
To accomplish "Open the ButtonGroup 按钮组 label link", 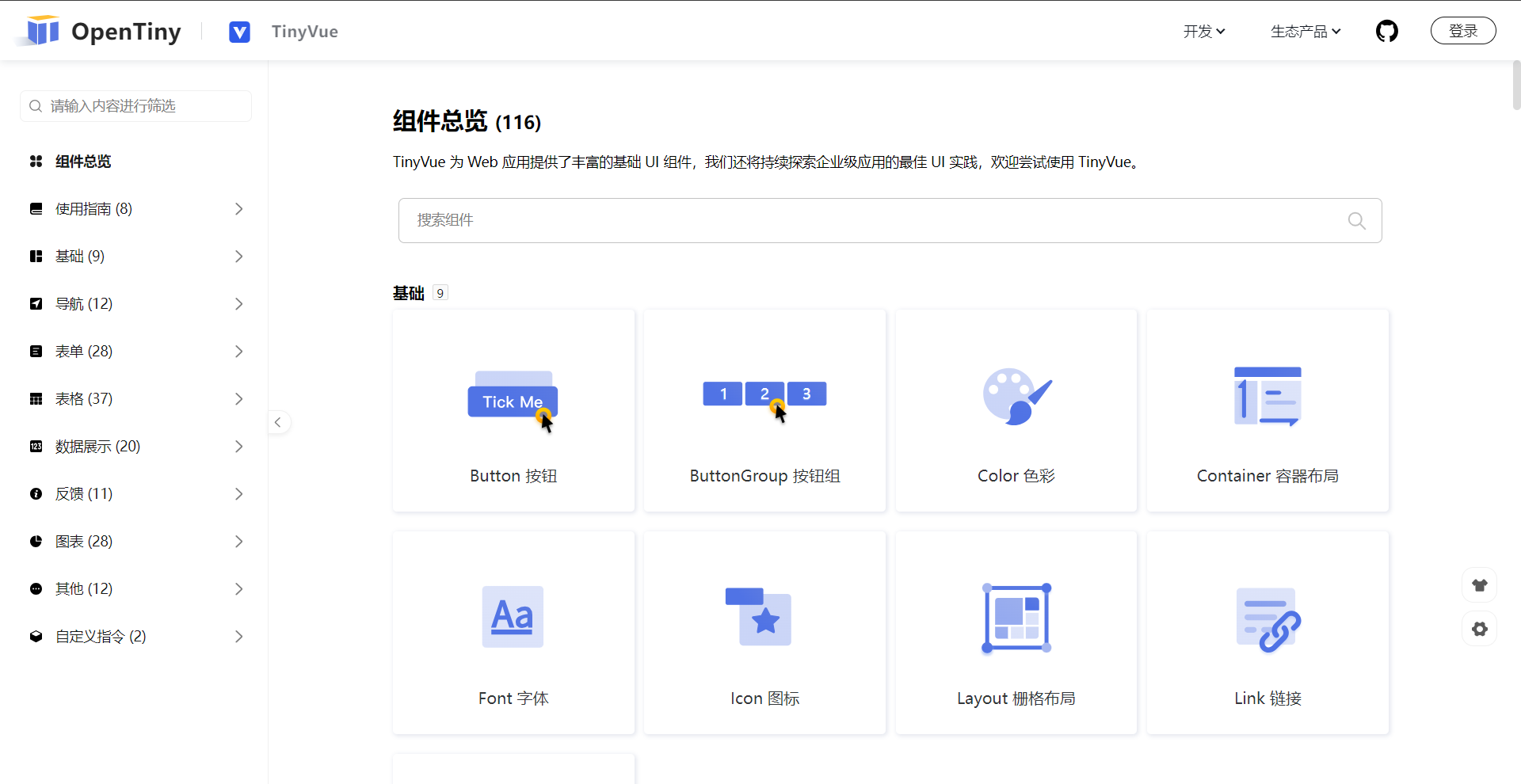I will point(764,476).
